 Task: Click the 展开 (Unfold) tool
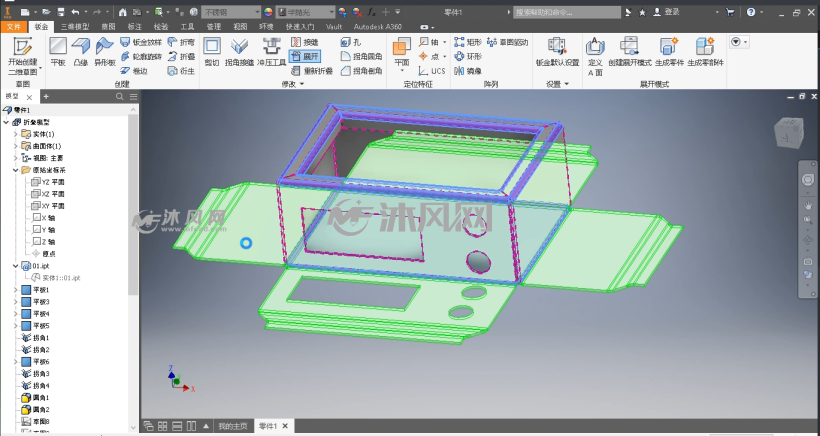(305, 56)
